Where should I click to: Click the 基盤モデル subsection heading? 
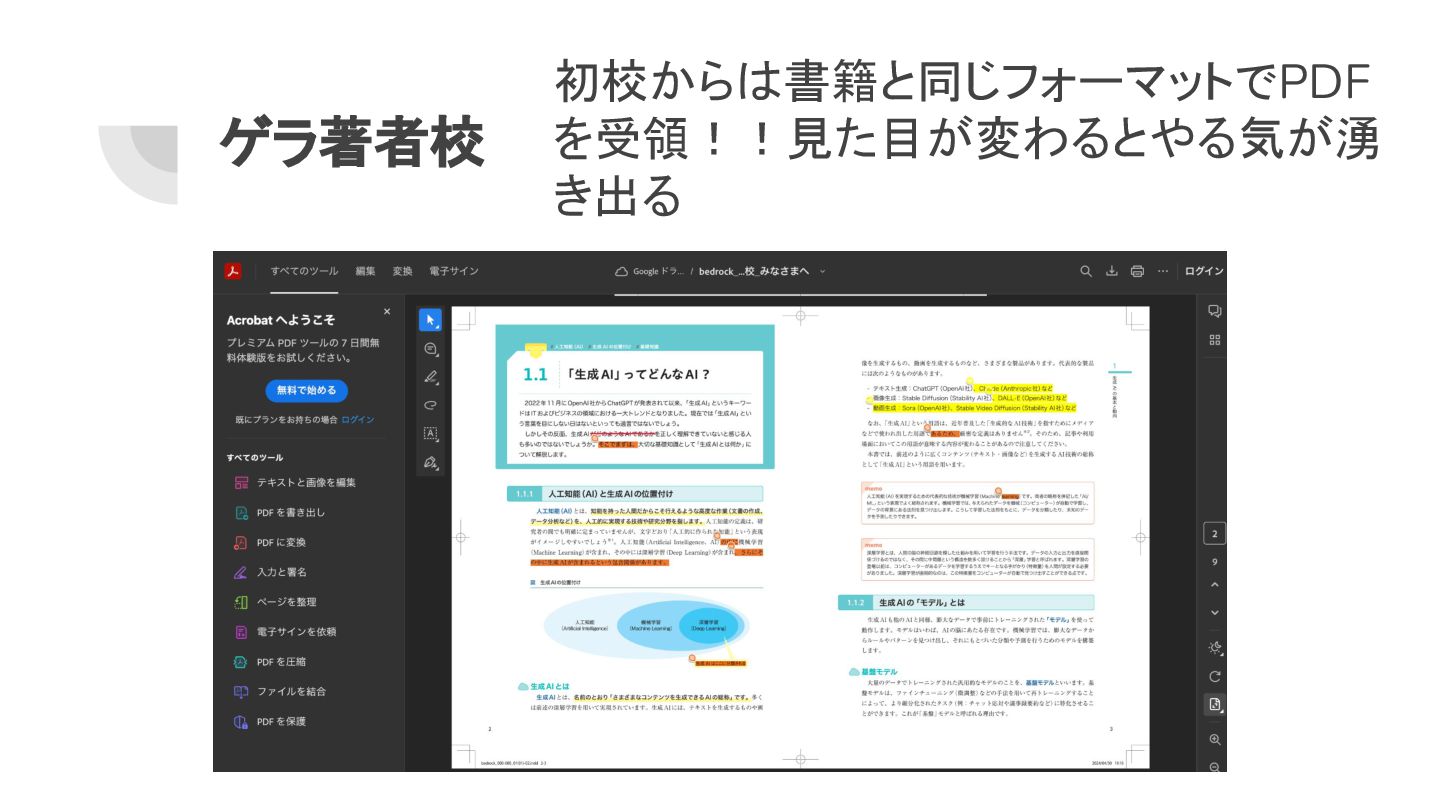[x=873, y=672]
